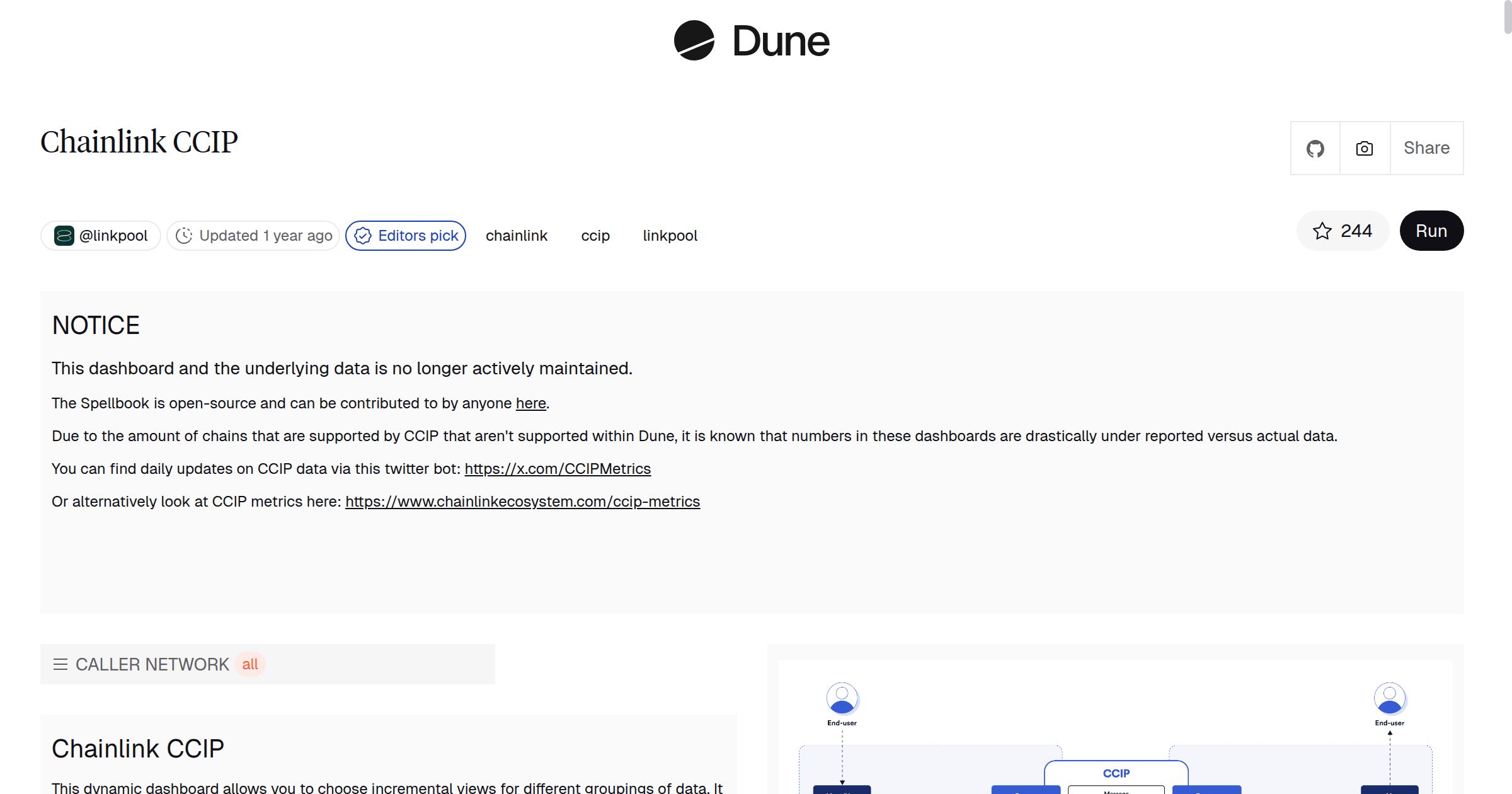The width and height of the screenshot is (1512, 794).
Task: Click the Updated clock icon
Action: tap(184, 236)
